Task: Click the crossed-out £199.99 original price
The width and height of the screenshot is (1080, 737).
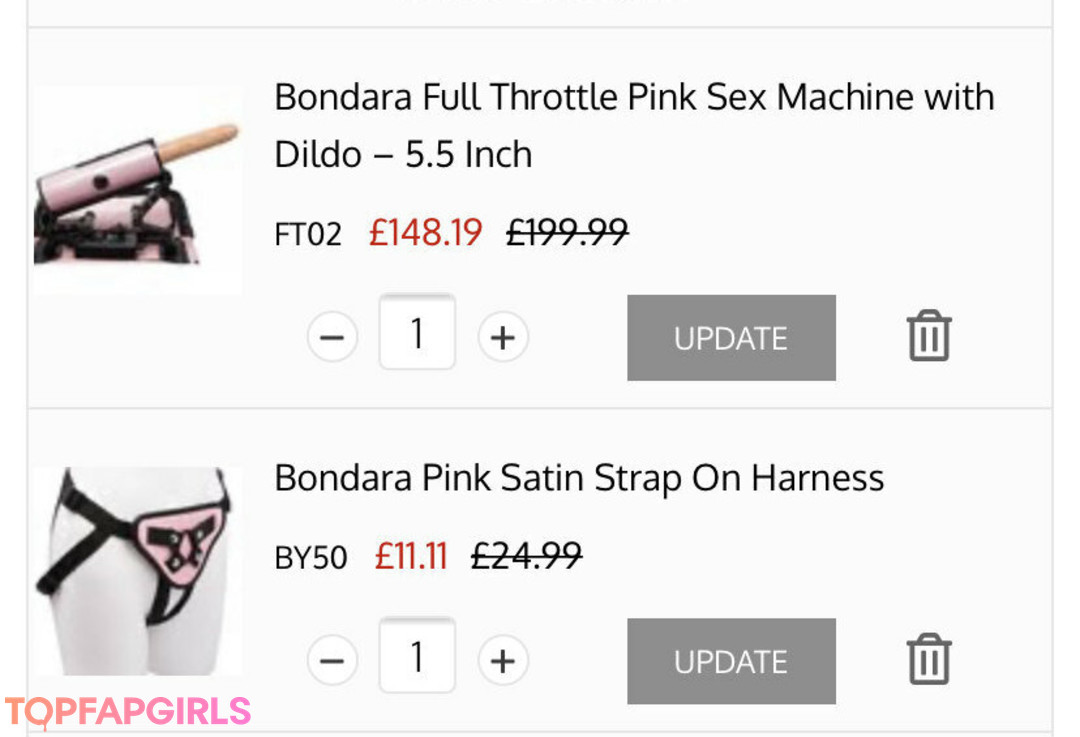Action: pyautogui.click(x=567, y=233)
